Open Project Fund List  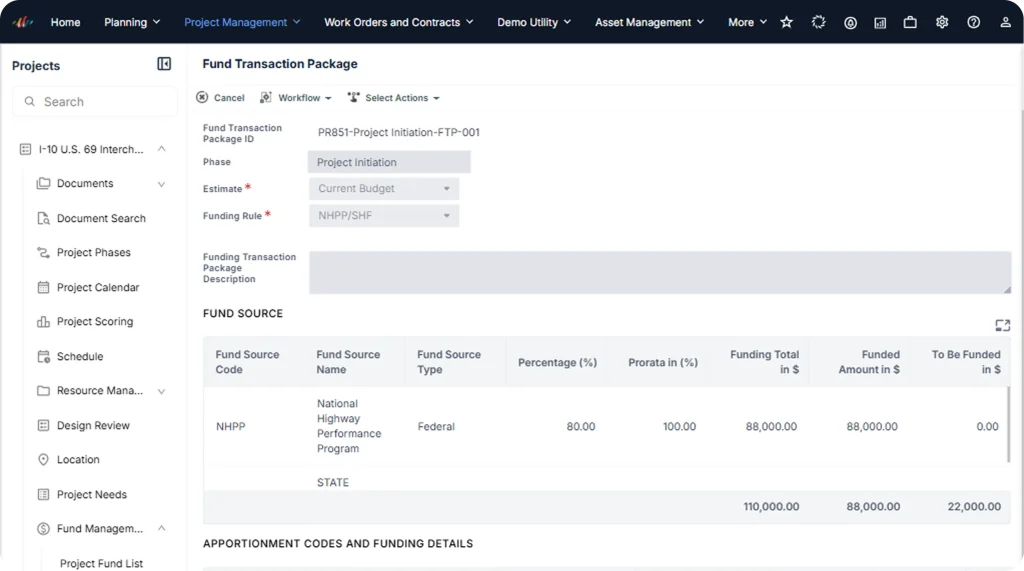(x=101, y=563)
